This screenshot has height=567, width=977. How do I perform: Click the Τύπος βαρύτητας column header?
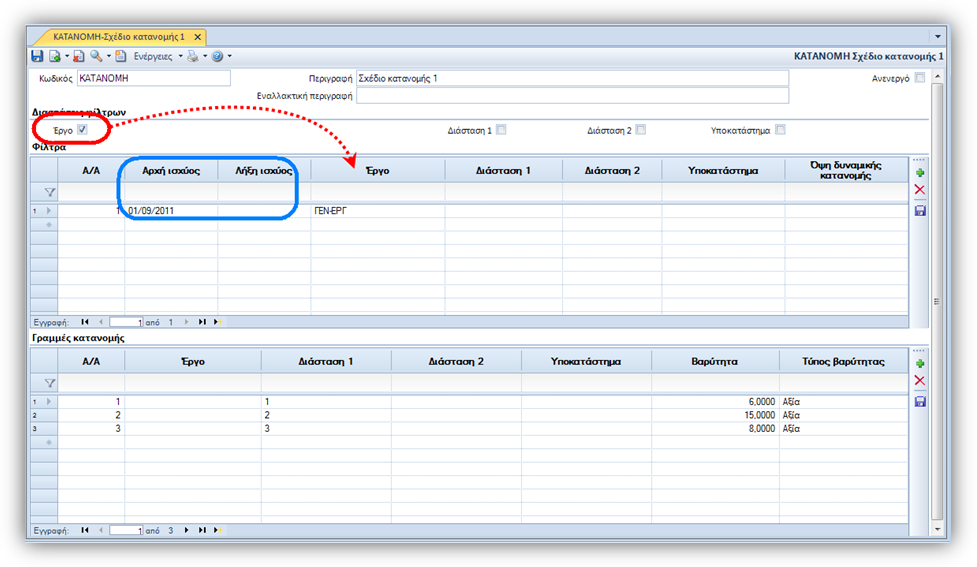click(843, 361)
